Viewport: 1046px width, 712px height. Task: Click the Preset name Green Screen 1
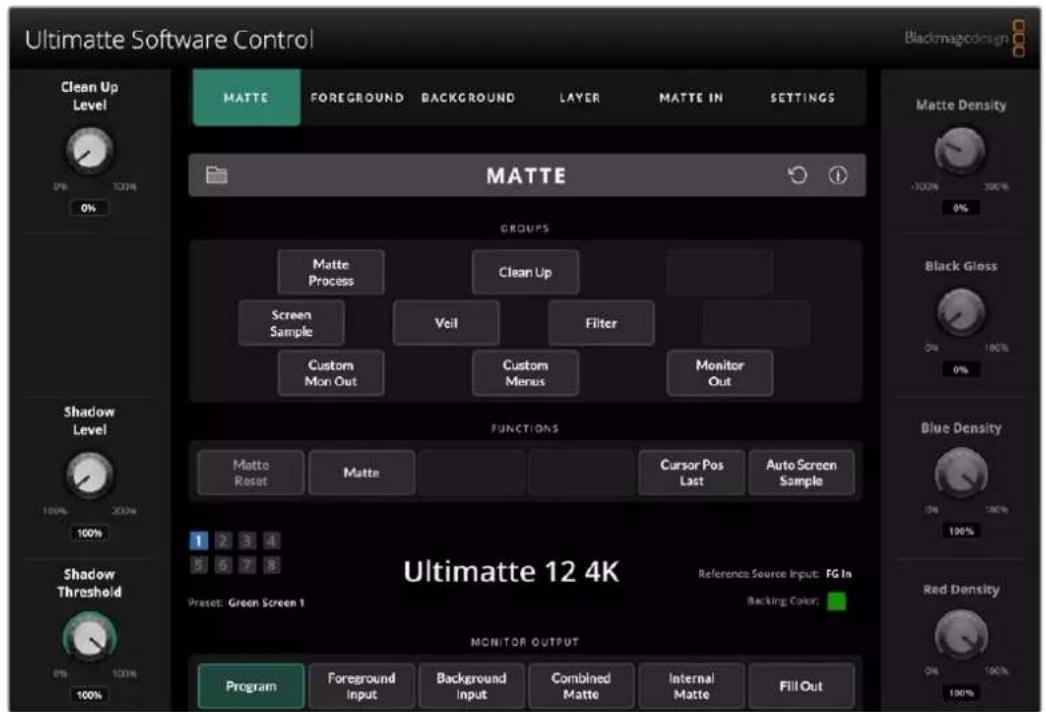(x=266, y=603)
